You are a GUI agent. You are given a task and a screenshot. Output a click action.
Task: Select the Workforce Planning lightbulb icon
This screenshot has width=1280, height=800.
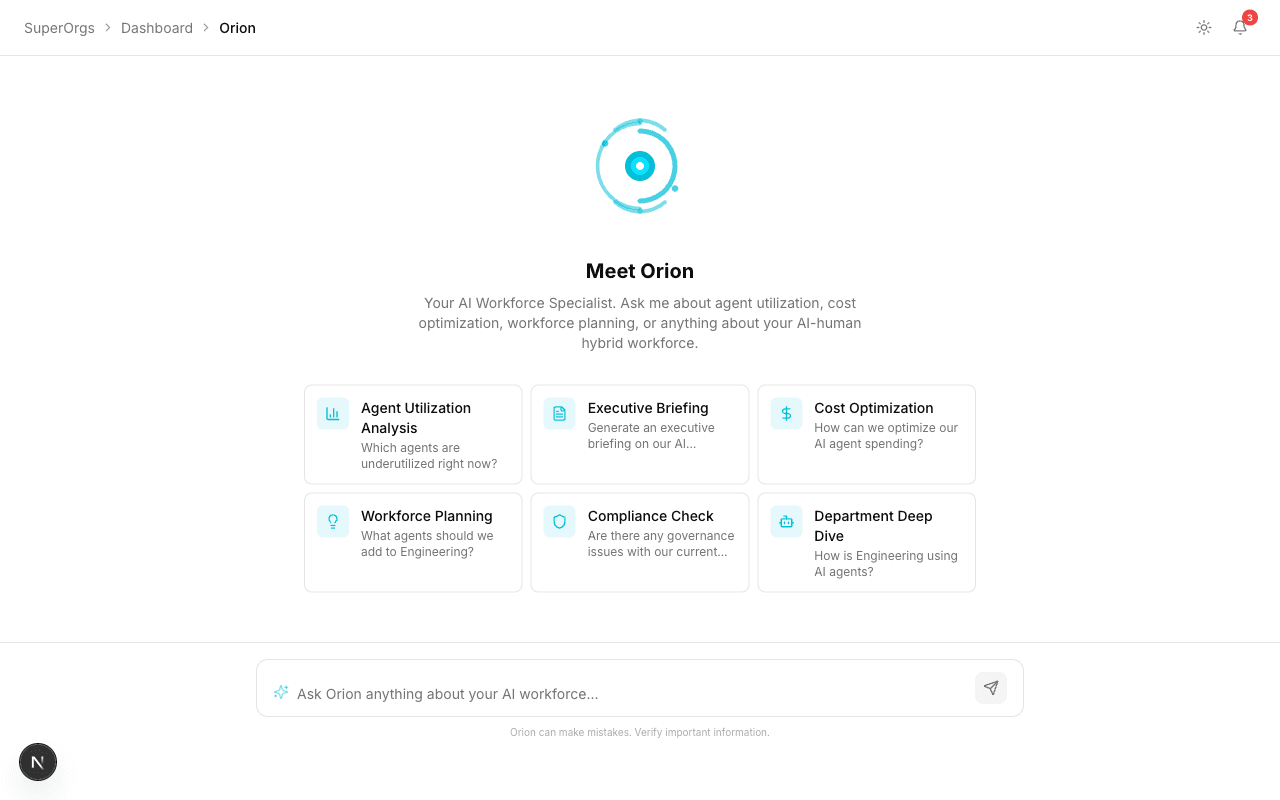point(332,521)
